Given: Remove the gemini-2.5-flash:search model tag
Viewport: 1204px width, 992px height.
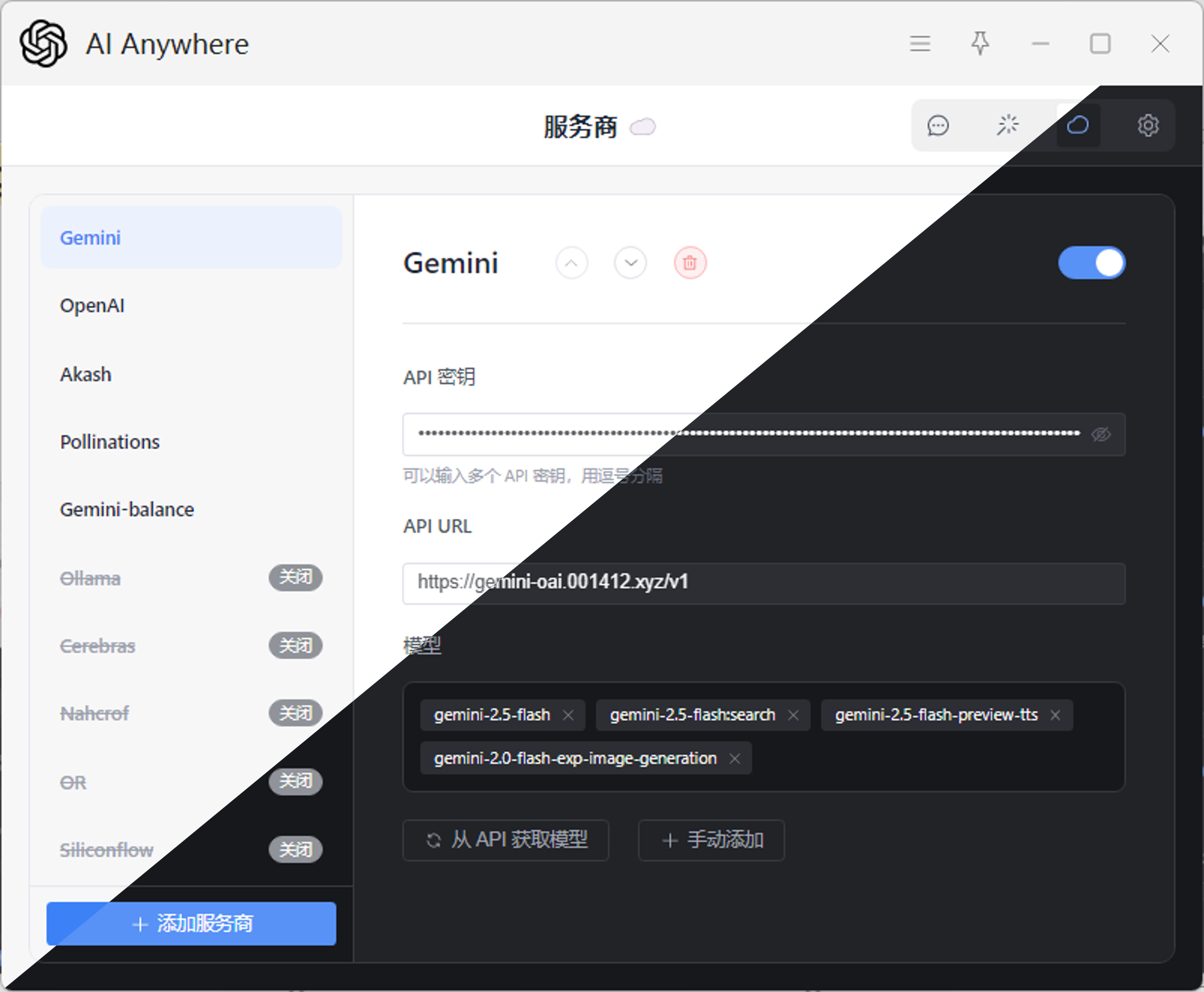Looking at the screenshot, I should click(x=793, y=716).
